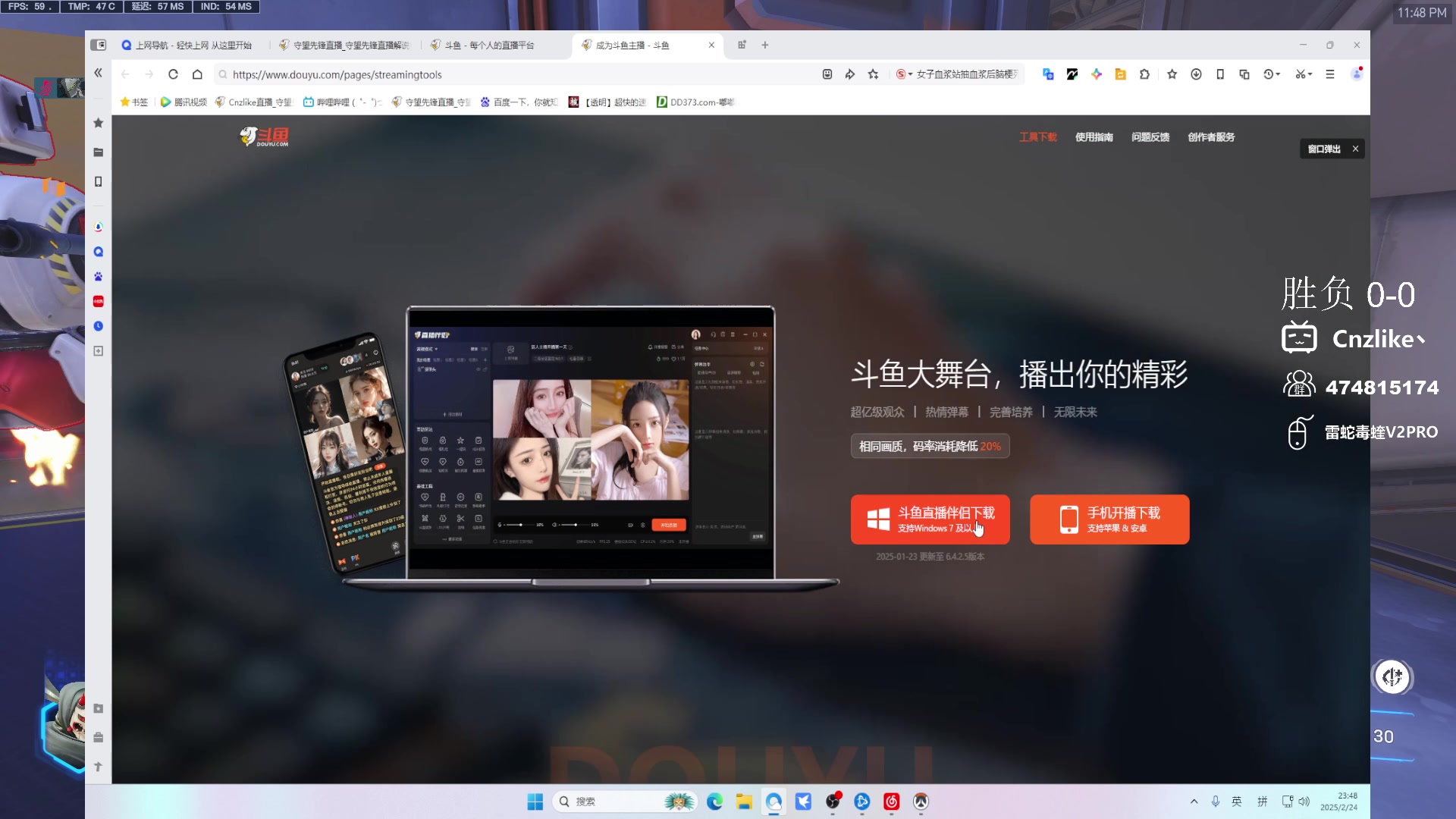Click the search box showing 女子血浆站 headline

[967, 74]
